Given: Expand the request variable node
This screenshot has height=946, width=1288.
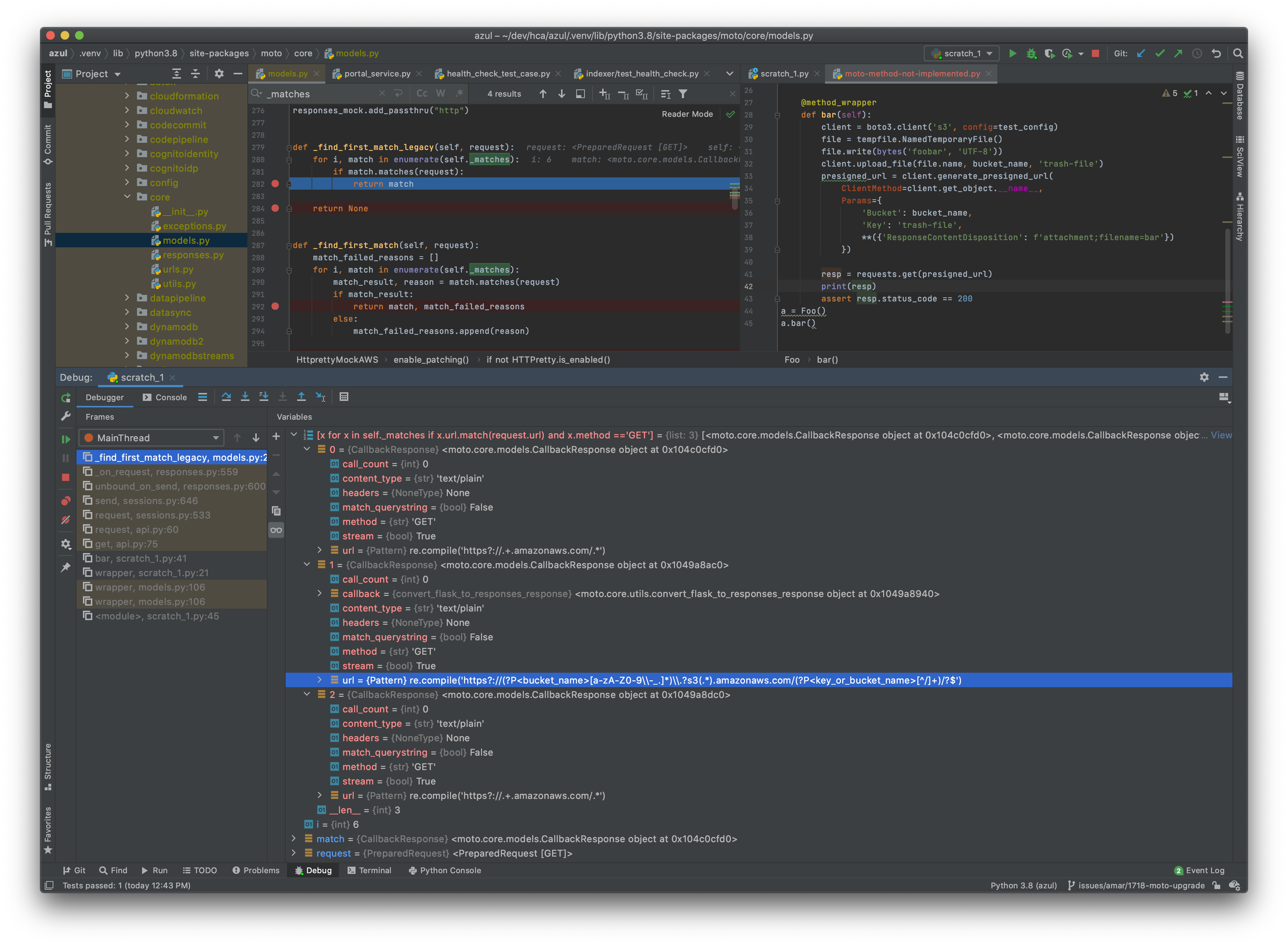Looking at the screenshot, I should pyautogui.click(x=294, y=853).
